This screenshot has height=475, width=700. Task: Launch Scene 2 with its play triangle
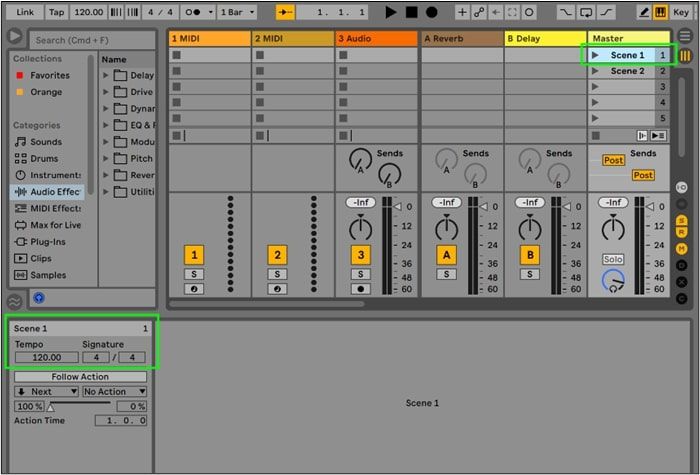pos(595,71)
